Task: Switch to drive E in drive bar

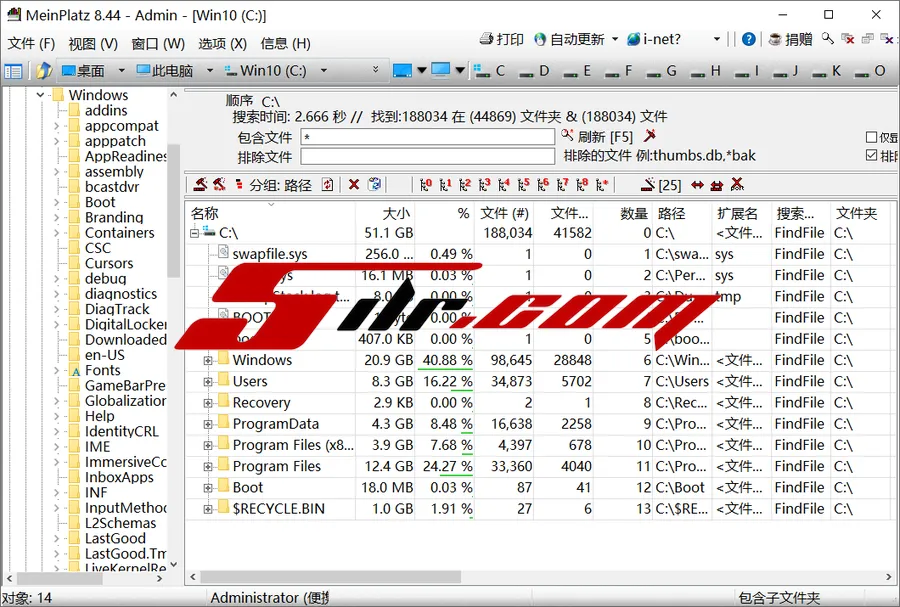Action: pos(577,71)
